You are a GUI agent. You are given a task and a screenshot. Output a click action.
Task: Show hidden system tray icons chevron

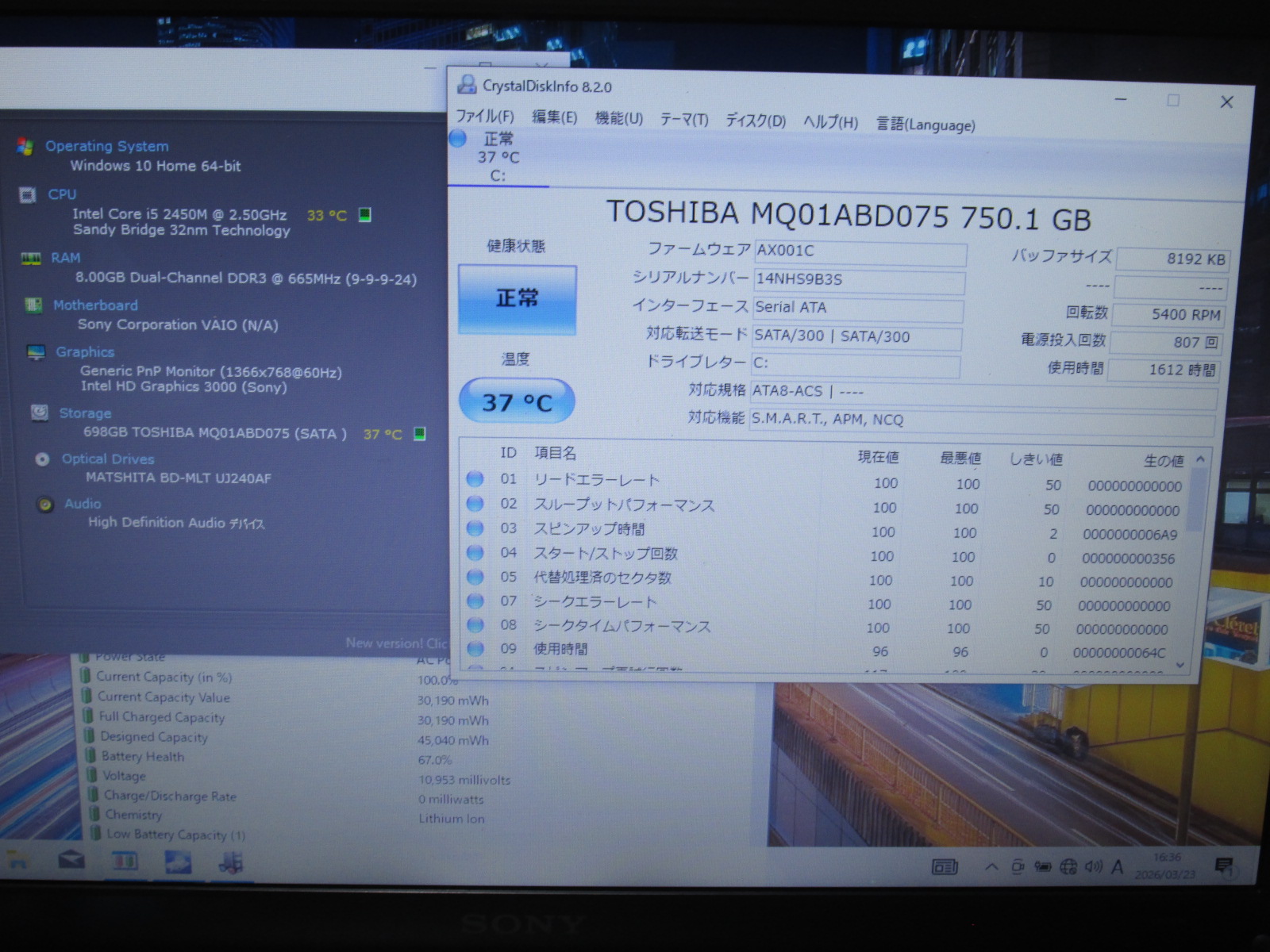(x=991, y=867)
